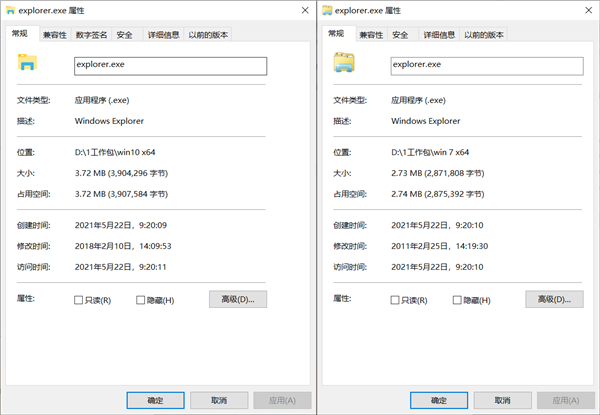Click location text D:\1工作包\win 7 x64
Screen dimensions: 600x415
(430, 152)
